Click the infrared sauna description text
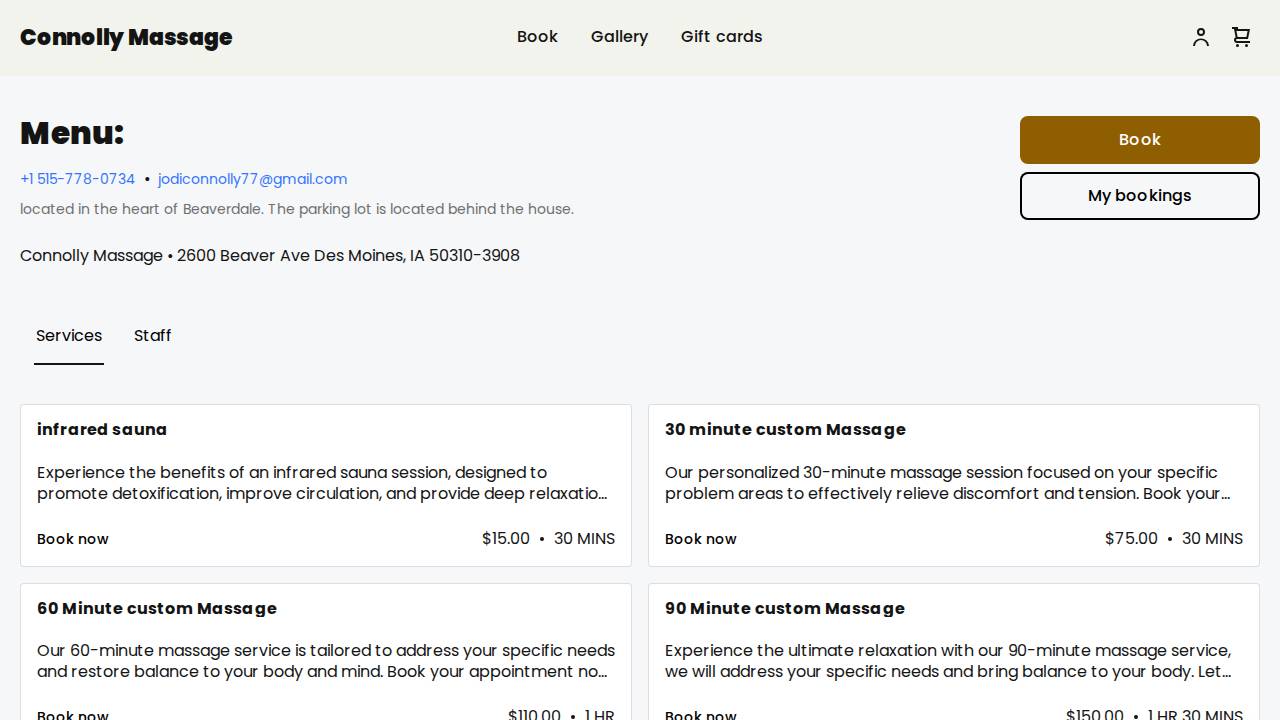 (324, 483)
